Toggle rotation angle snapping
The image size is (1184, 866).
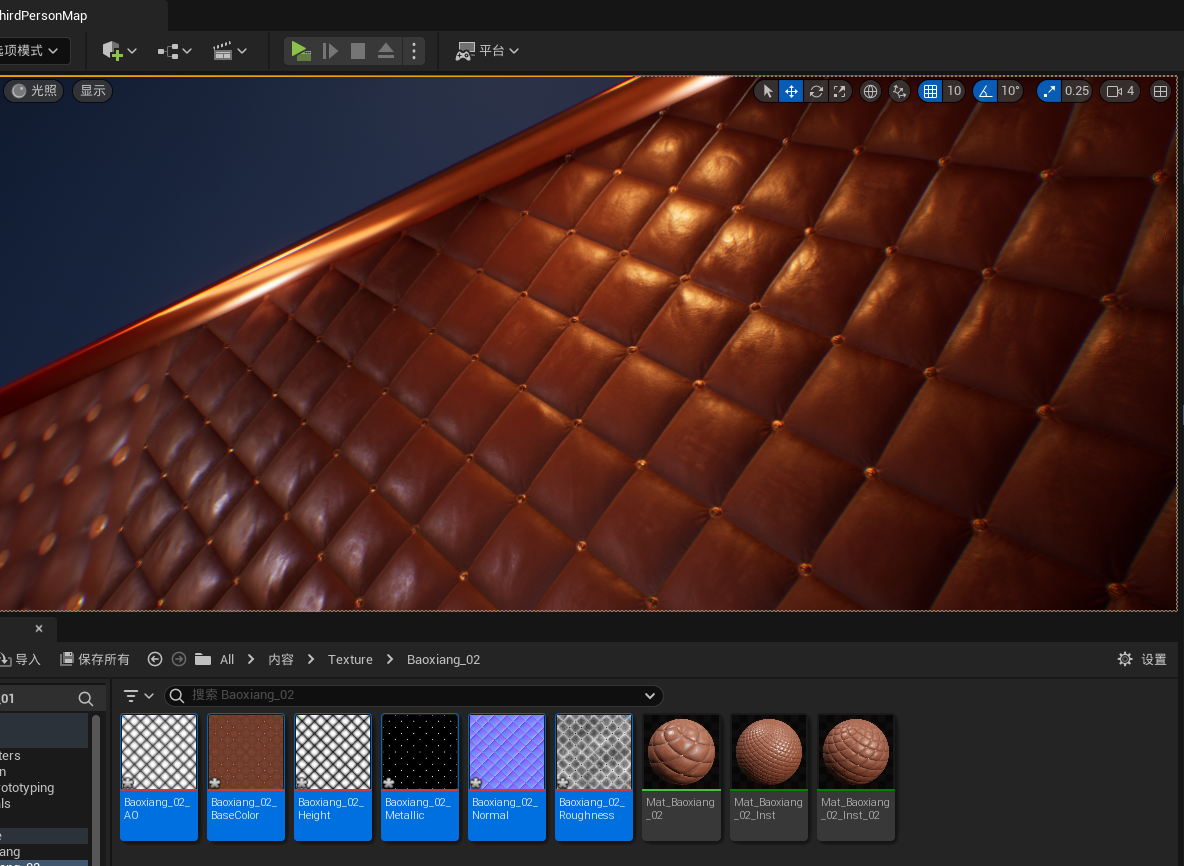tap(986, 91)
